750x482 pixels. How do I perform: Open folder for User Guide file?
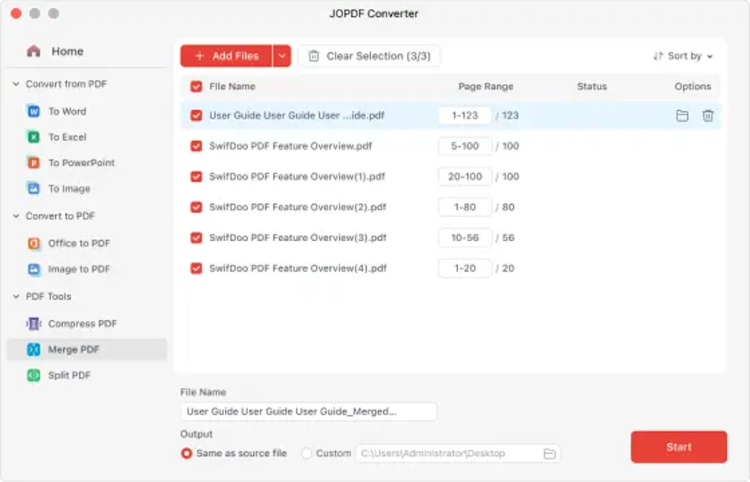point(682,116)
